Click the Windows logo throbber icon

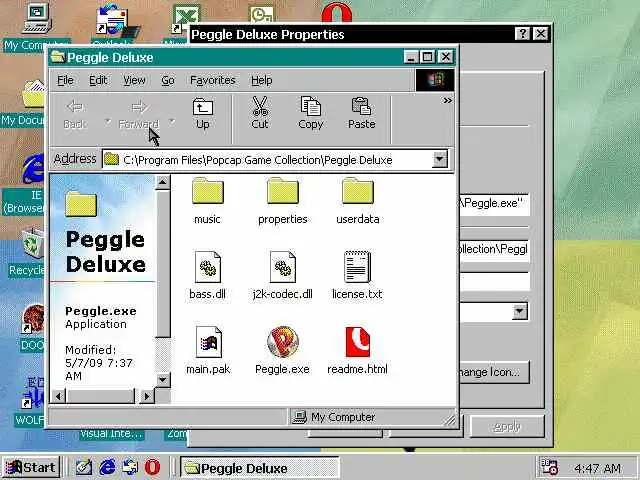pos(435,80)
